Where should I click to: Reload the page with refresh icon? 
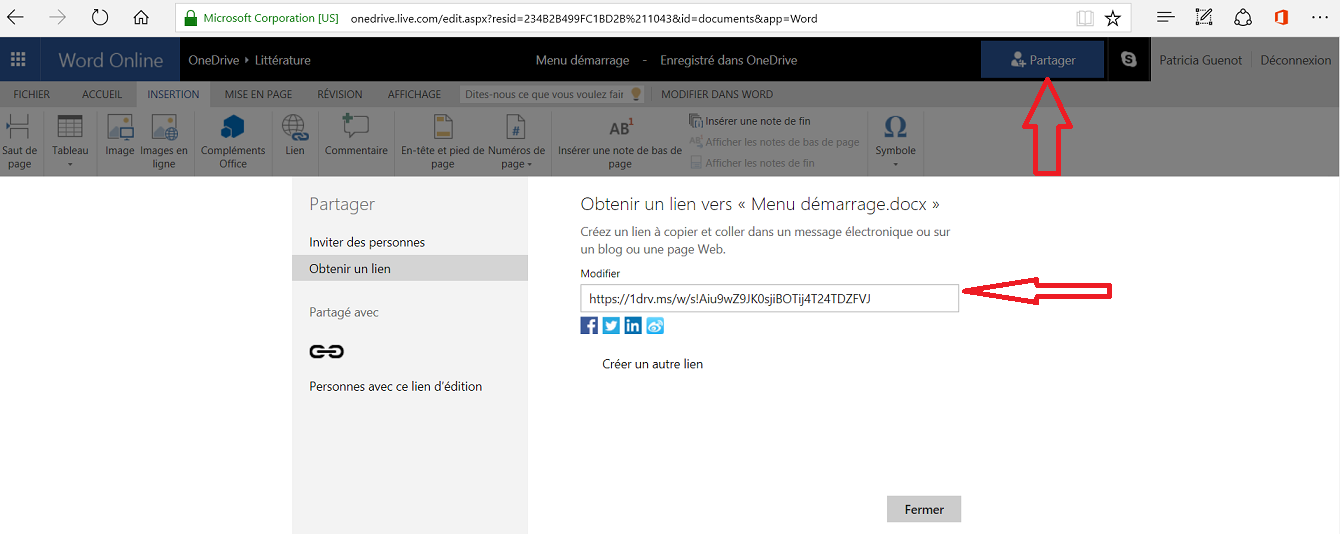click(x=100, y=18)
